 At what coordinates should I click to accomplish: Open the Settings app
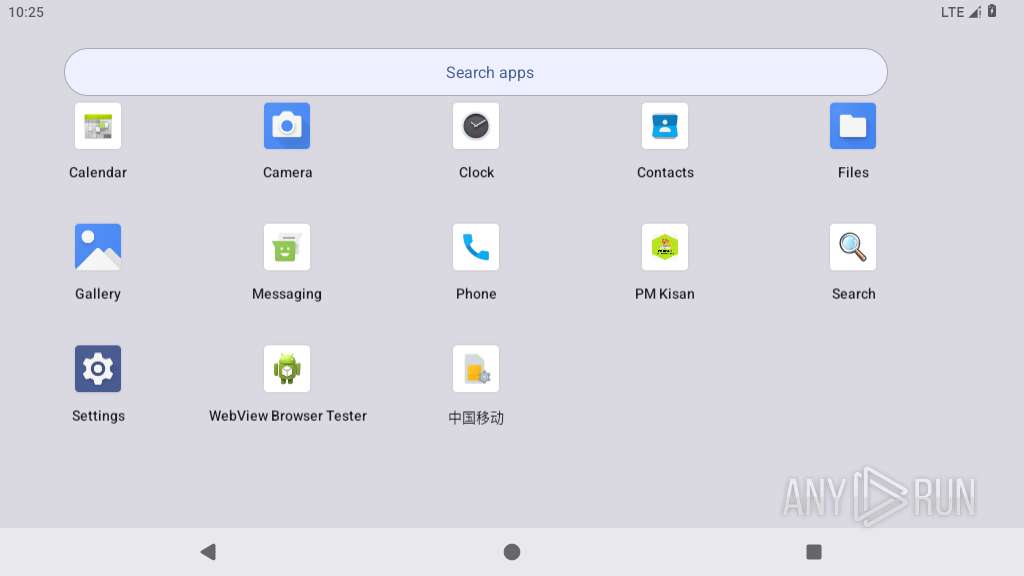[98, 368]
